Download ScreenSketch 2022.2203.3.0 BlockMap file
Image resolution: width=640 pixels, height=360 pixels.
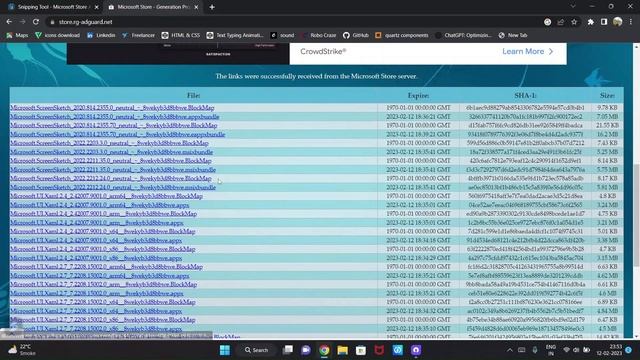coord(109,143)
